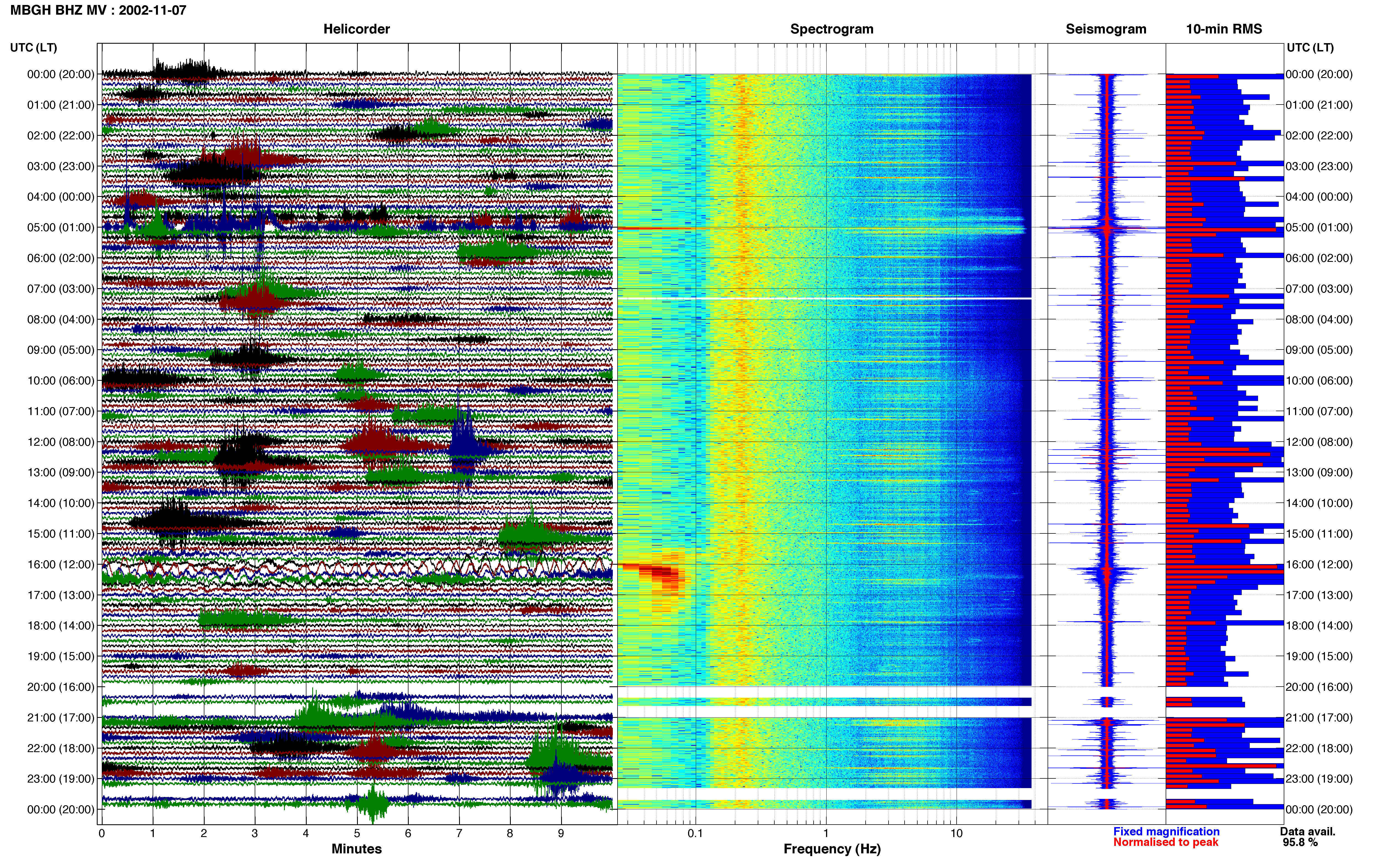Image resolution: width=1388 pixels, height=868 pixels.
Task: Click the 'Minutes' axis label
Action: [x=356, y=848]
